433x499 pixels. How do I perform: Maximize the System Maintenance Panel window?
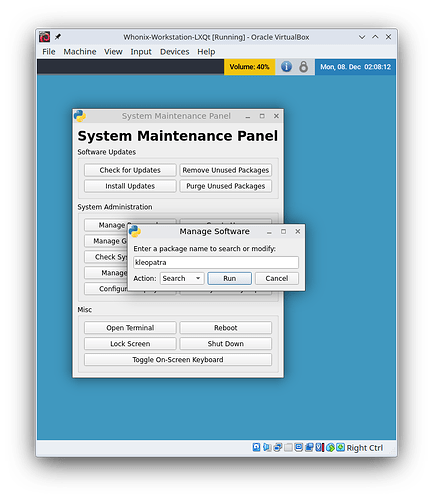click(x=262, y=116)
